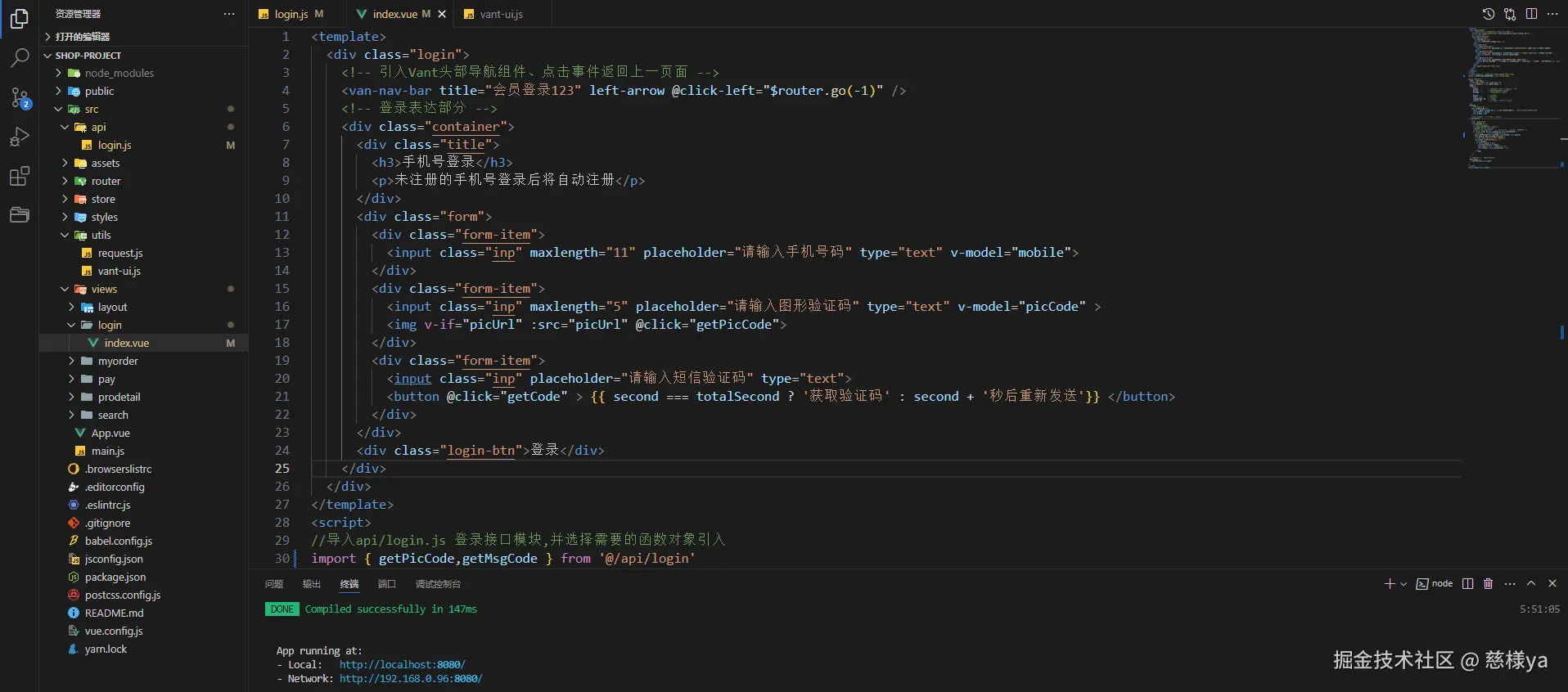Close the index.vue editor tab

(x=442, y=14)
